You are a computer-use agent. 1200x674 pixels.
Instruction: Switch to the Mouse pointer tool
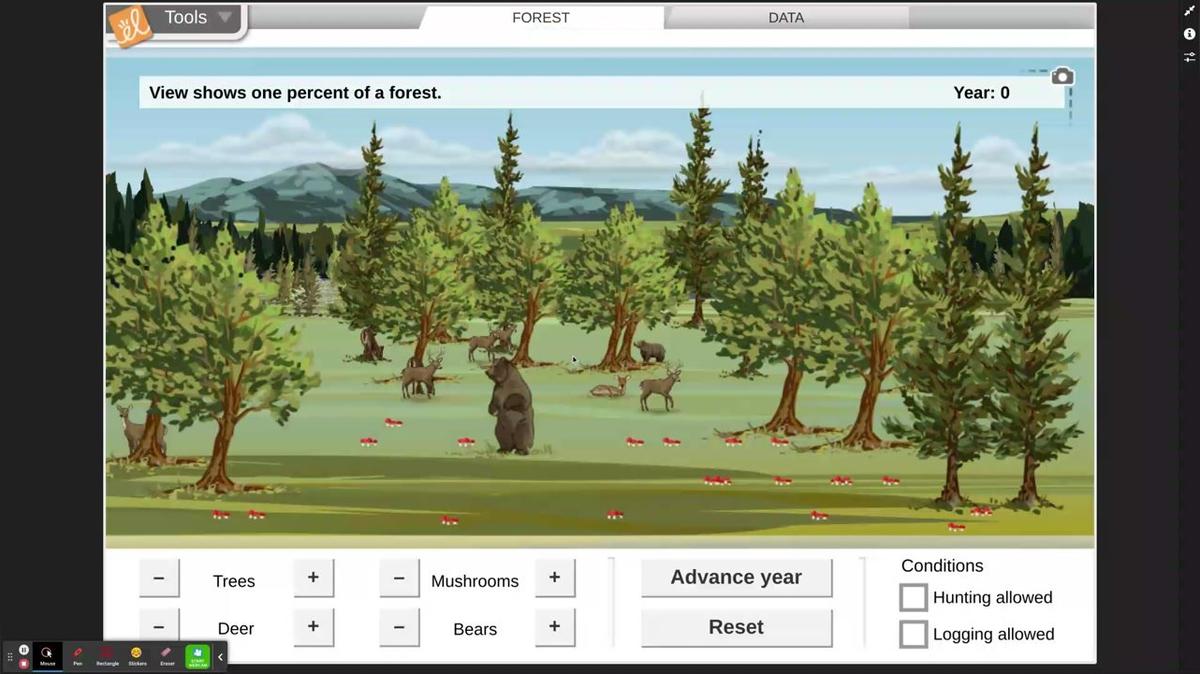pos(47,655)
